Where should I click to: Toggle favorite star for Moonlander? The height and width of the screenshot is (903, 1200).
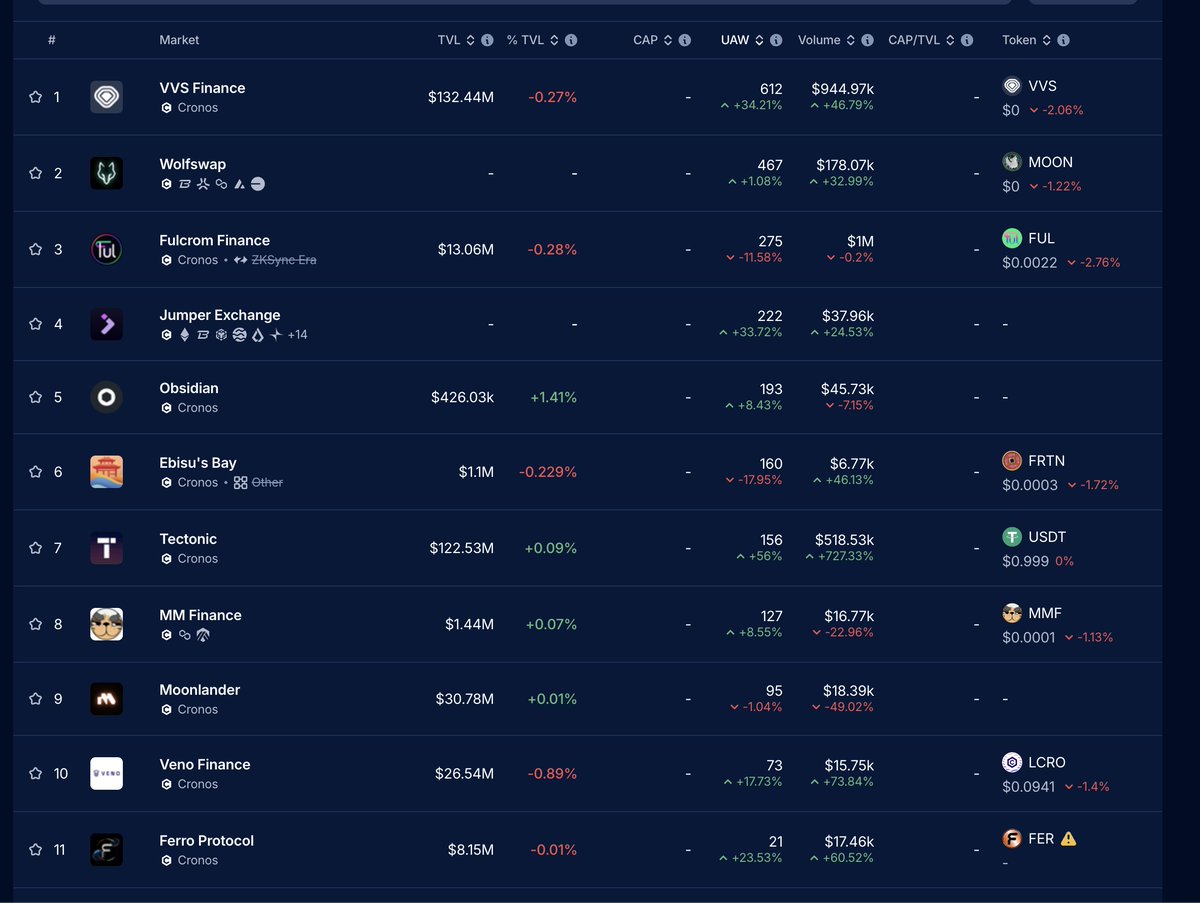tap(36, 699)
